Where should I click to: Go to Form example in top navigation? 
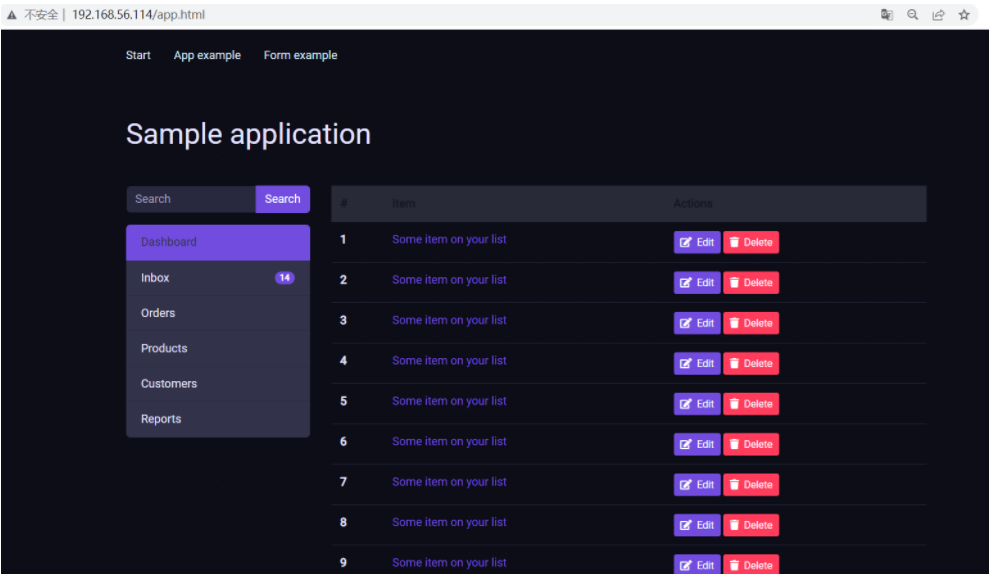[300, 56]
